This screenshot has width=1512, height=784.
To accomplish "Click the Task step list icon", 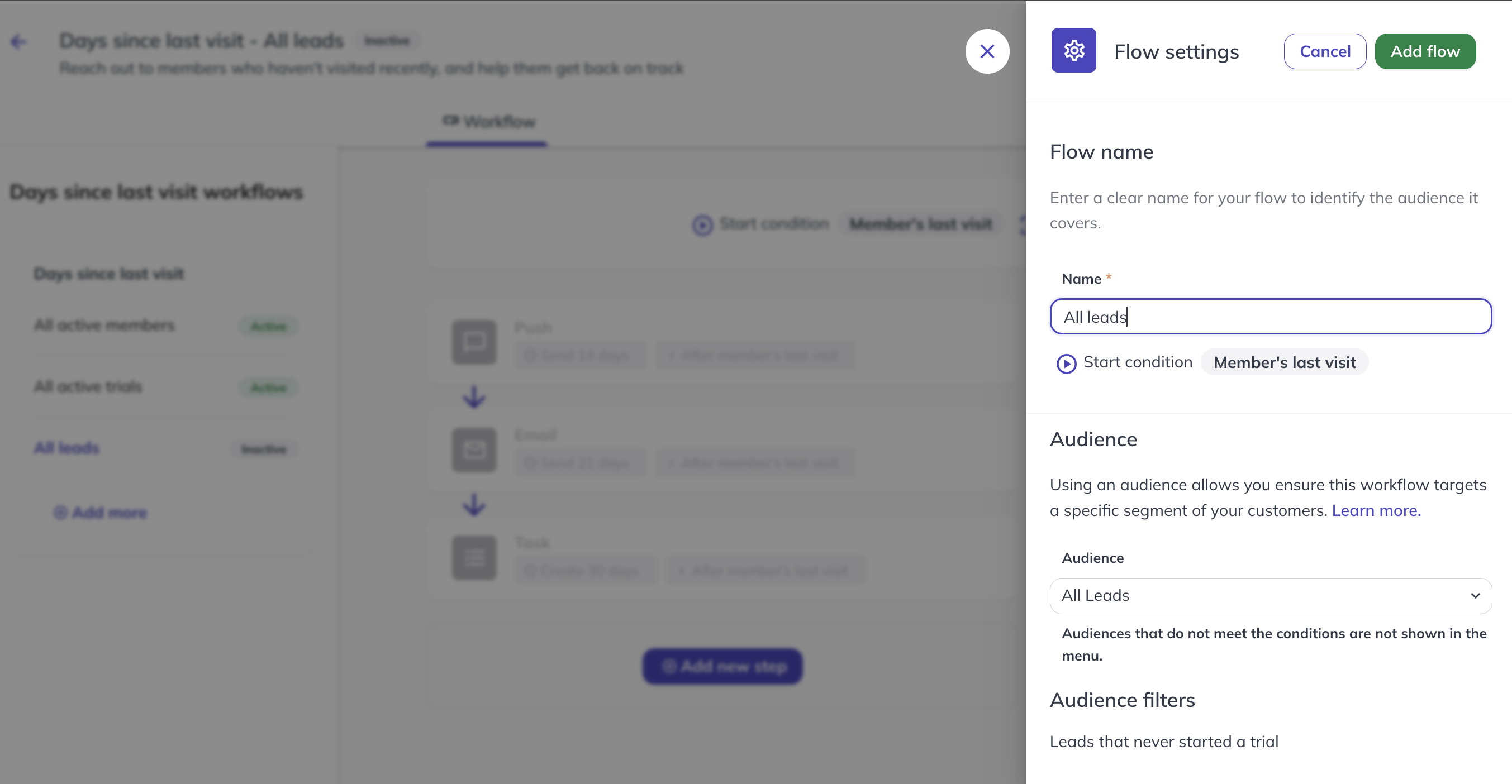I will tap(474, 558).
